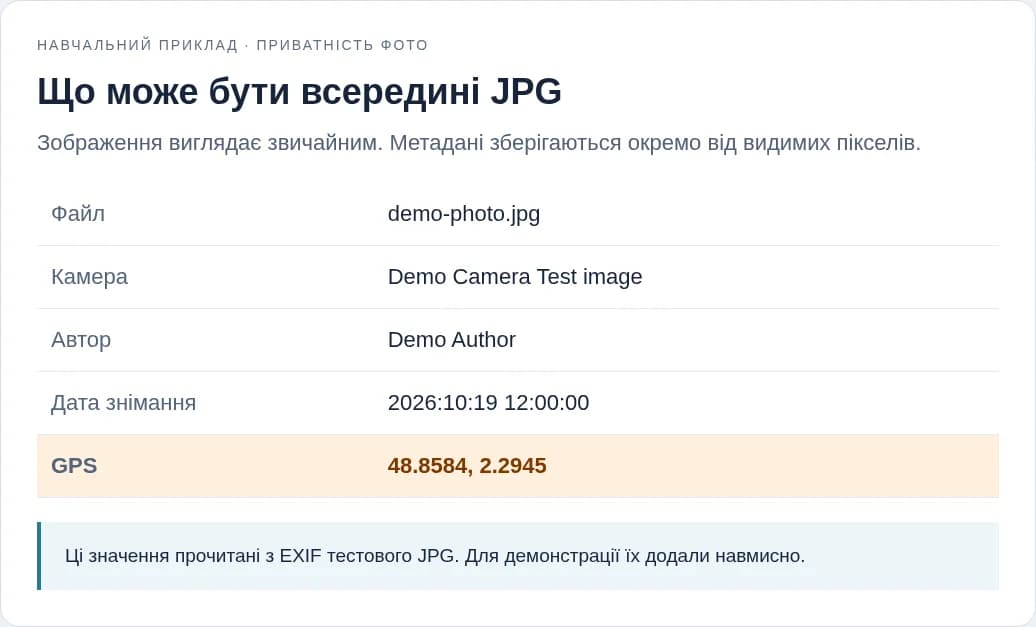This screenshot has height=627, width=1036.
Task: Select the 'Файл' row label
Action: click(x=78, y=214)
